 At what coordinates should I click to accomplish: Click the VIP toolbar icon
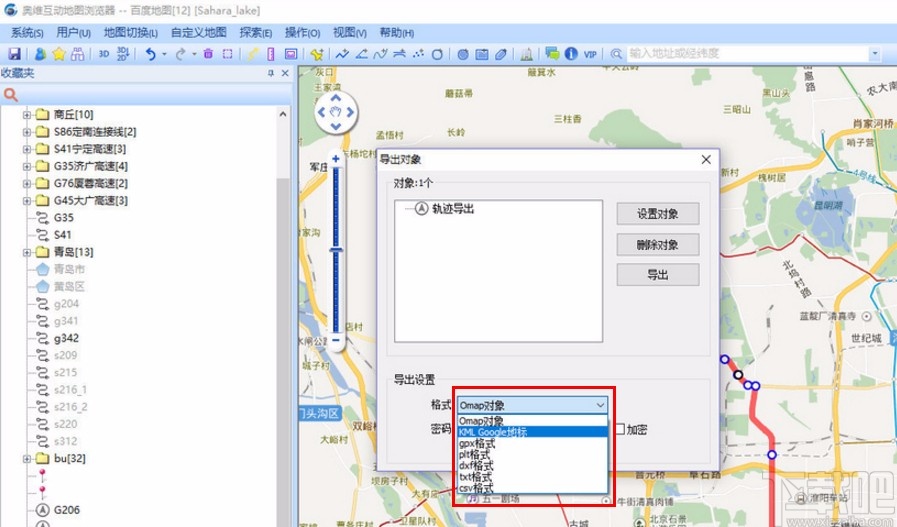tap(590, 54)
